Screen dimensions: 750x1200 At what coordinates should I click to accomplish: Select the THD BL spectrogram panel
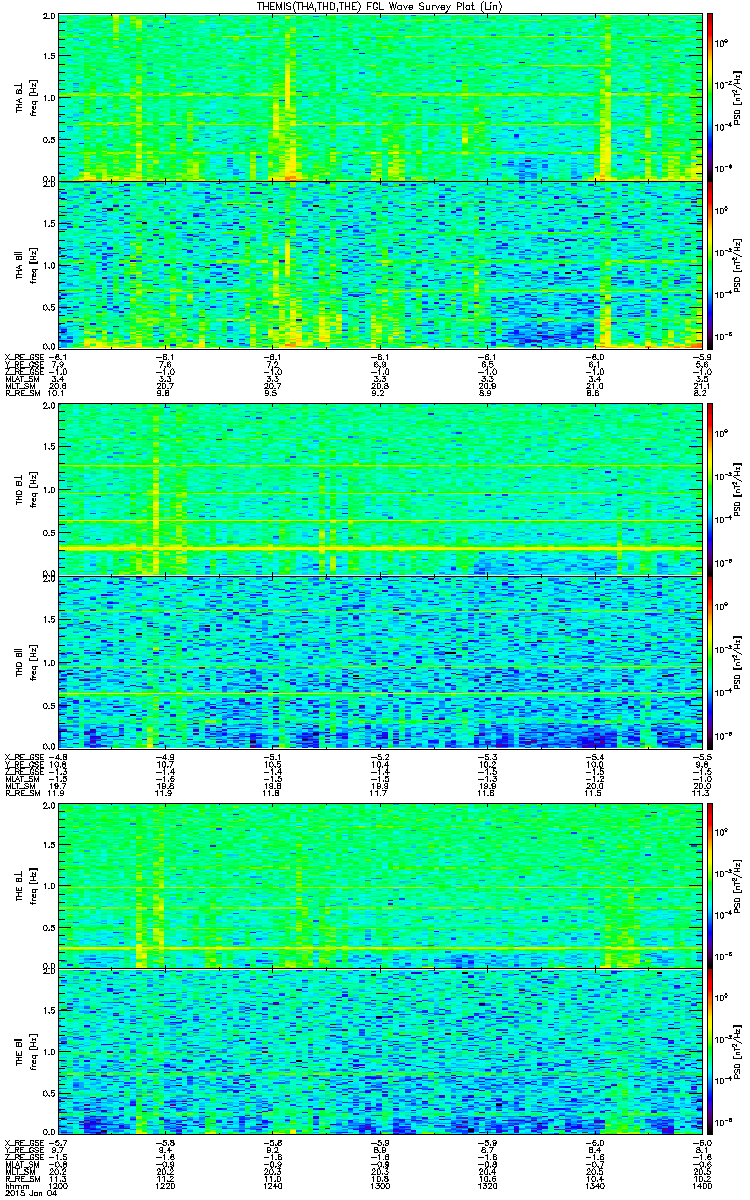coord(380,489)
